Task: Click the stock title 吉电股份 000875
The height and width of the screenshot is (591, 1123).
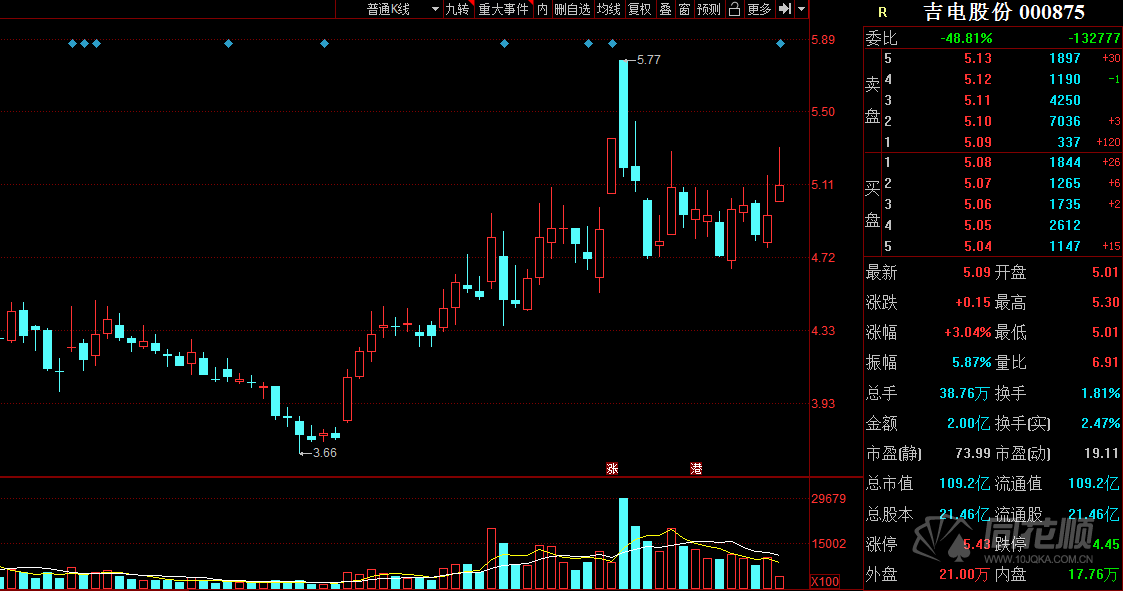Action: (x=1004, y=12)
